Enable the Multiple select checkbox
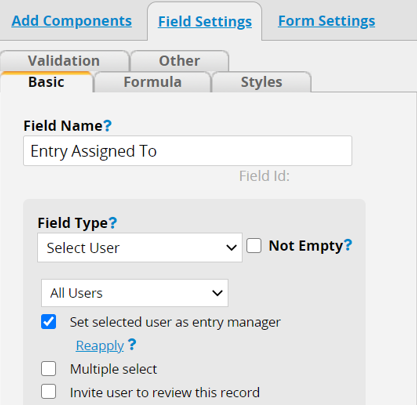The width and height of the screenshot is (417, 405). click(x=49, y=369)
